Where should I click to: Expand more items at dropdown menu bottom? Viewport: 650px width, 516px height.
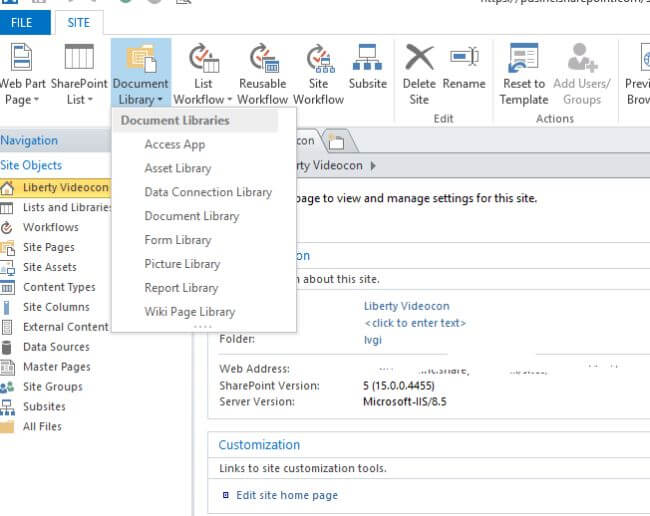click(x=203, y=327)
